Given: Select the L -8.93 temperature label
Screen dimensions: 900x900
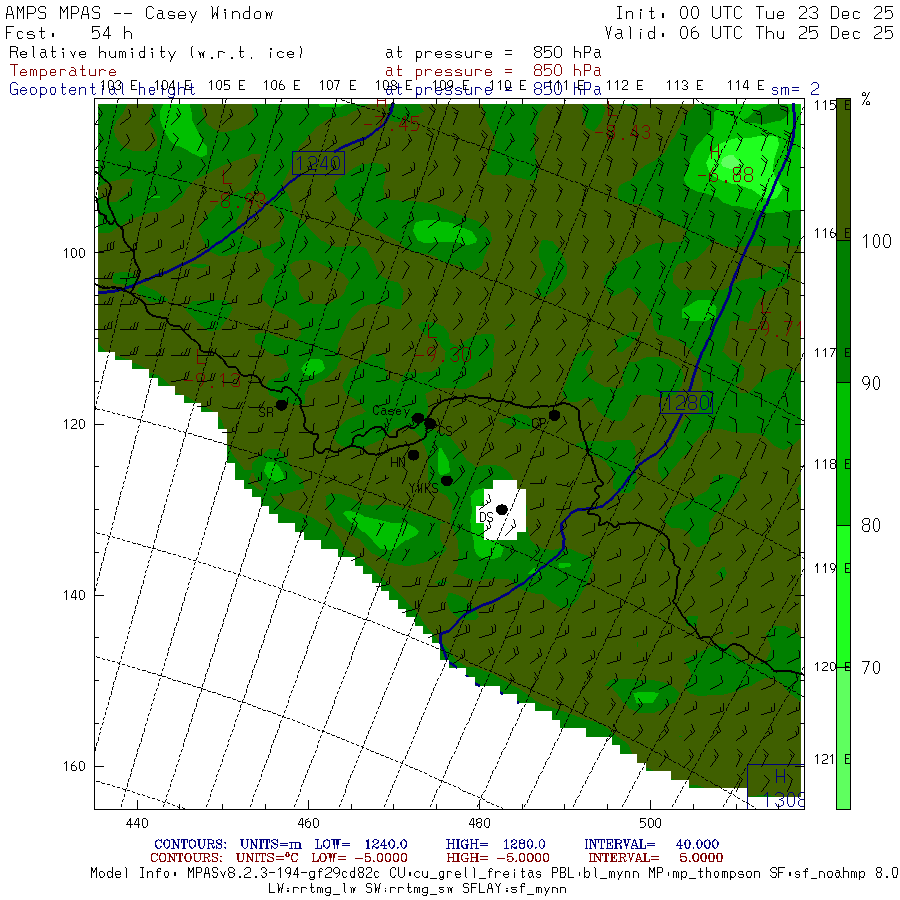Looking at the screenshot, I should click(x=238, y=190).
